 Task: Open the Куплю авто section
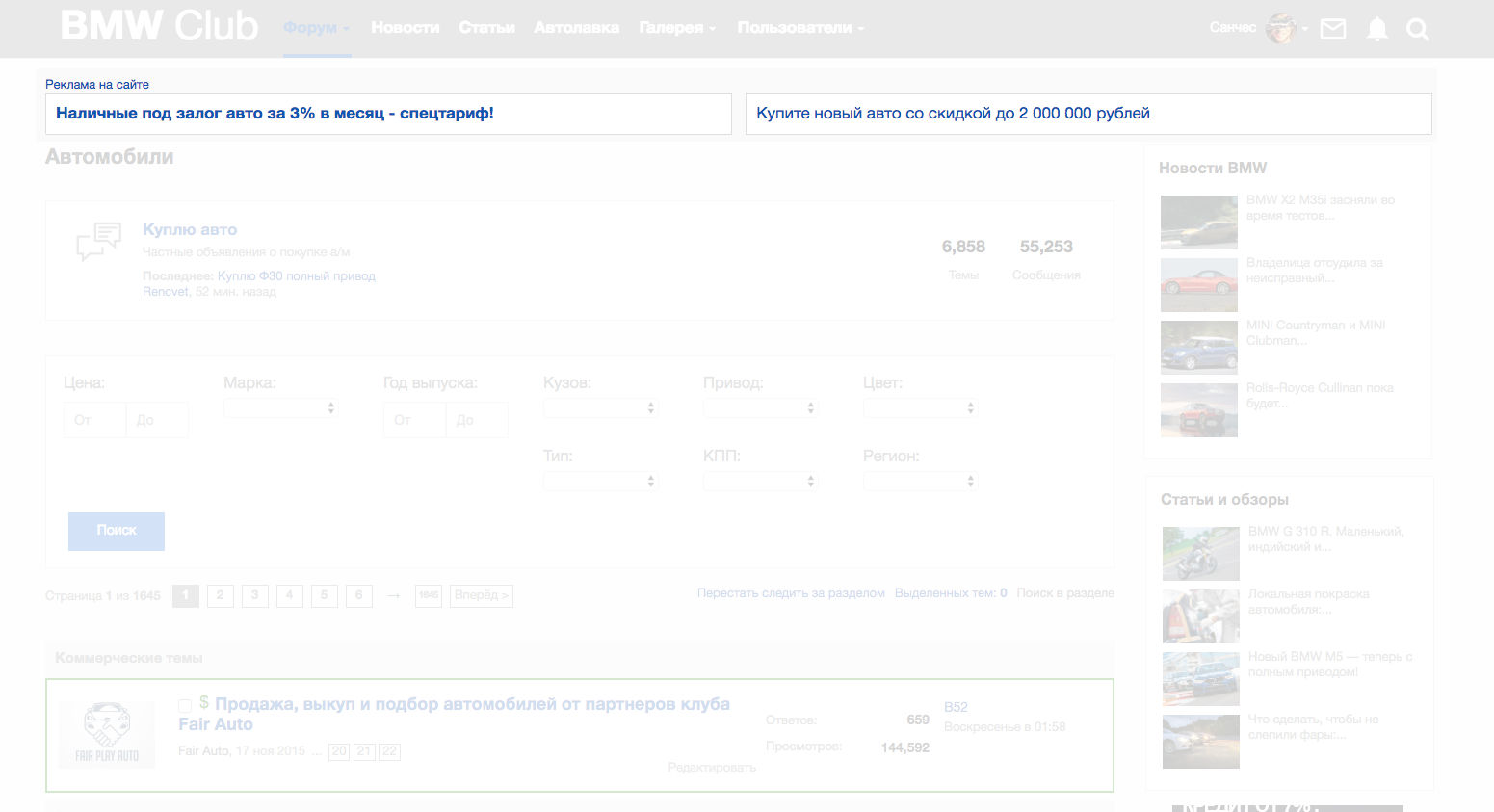point(190,230)
